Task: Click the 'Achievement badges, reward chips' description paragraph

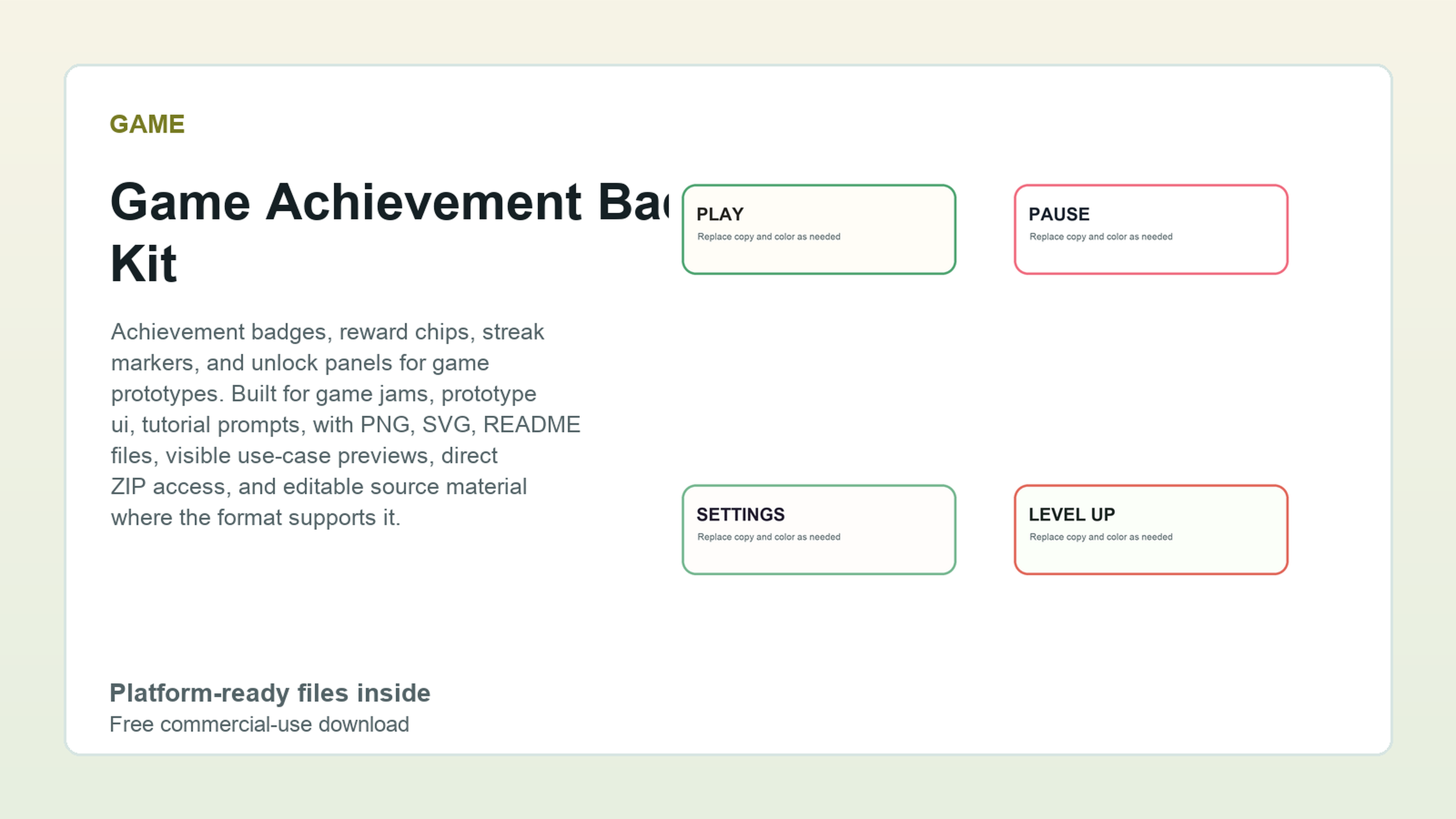Action: point(345,425)
